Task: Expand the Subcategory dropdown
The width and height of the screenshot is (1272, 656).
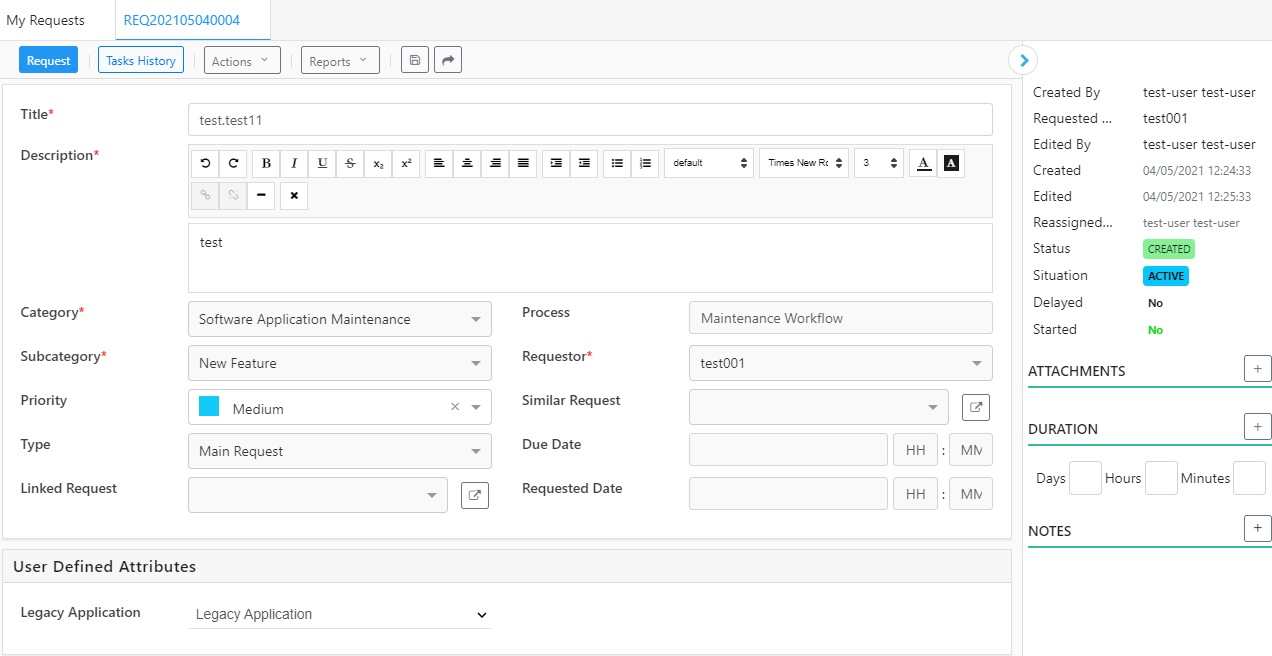Action: 339,363
